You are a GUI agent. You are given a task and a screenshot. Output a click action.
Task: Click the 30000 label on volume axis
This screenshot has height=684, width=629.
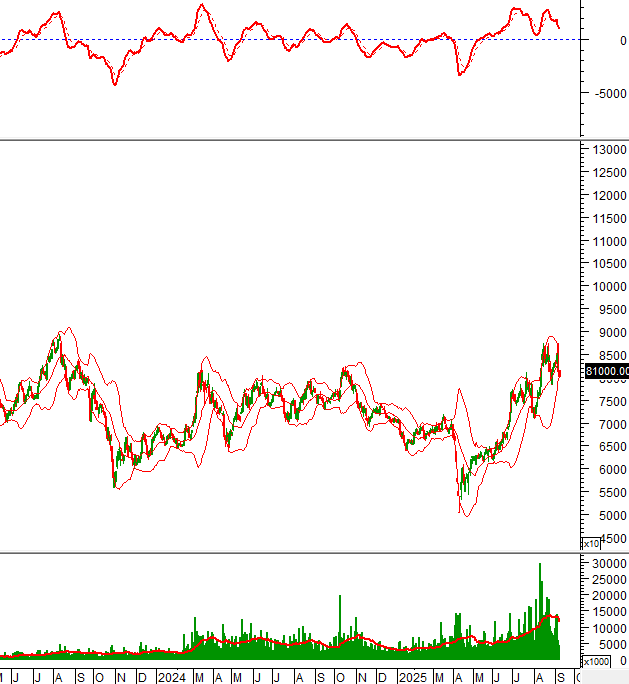[x=607, y=564]
